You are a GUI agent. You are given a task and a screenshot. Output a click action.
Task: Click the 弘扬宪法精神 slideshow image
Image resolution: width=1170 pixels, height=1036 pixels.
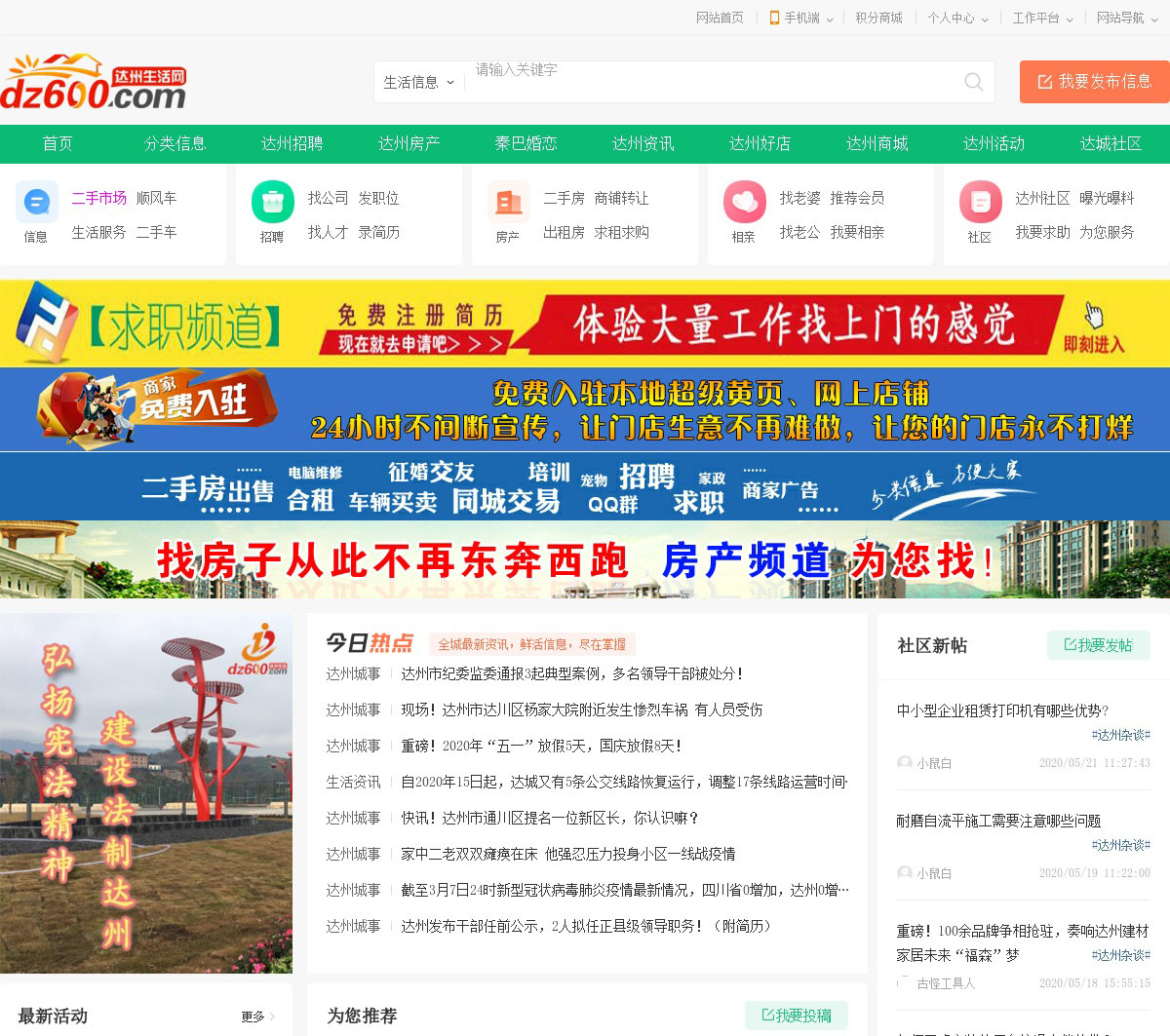click(146, 793)
